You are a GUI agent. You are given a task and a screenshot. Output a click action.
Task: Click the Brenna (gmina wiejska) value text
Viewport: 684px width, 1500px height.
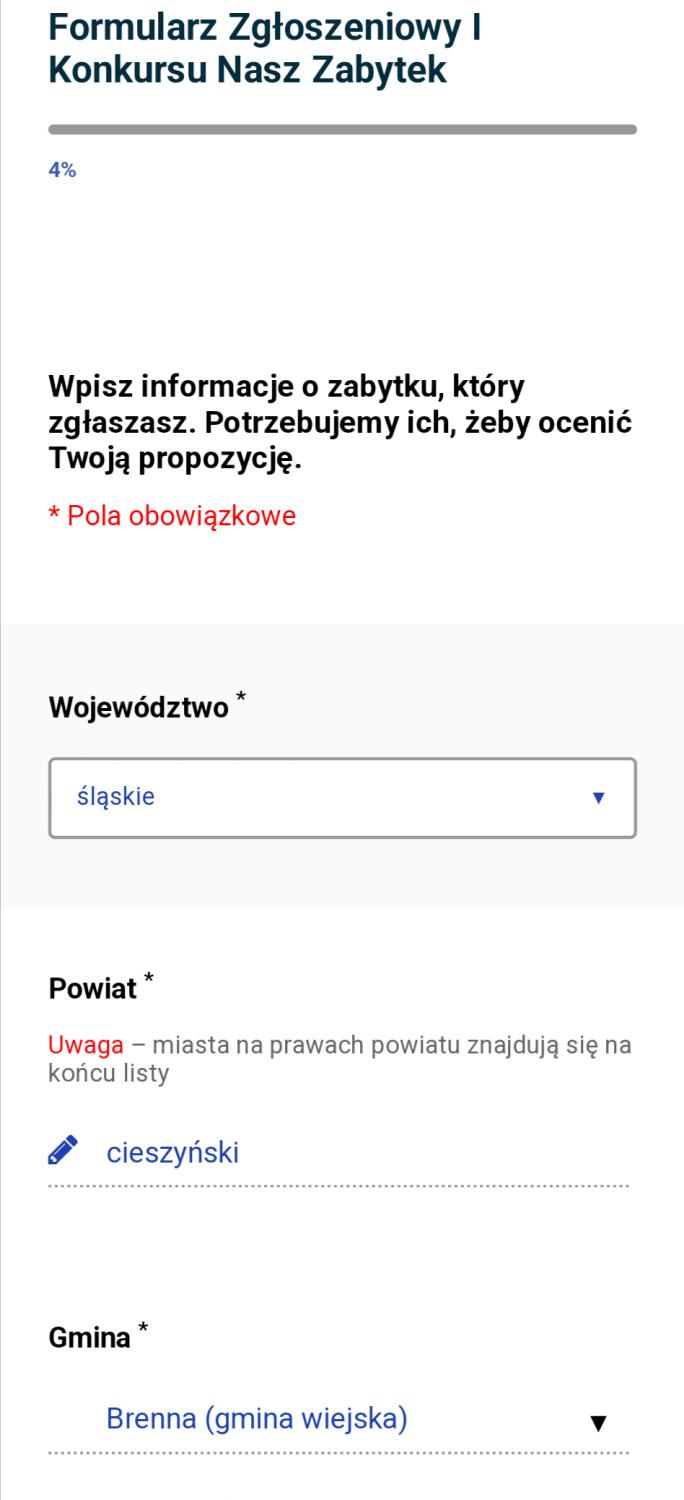(x=257, y=1419)
